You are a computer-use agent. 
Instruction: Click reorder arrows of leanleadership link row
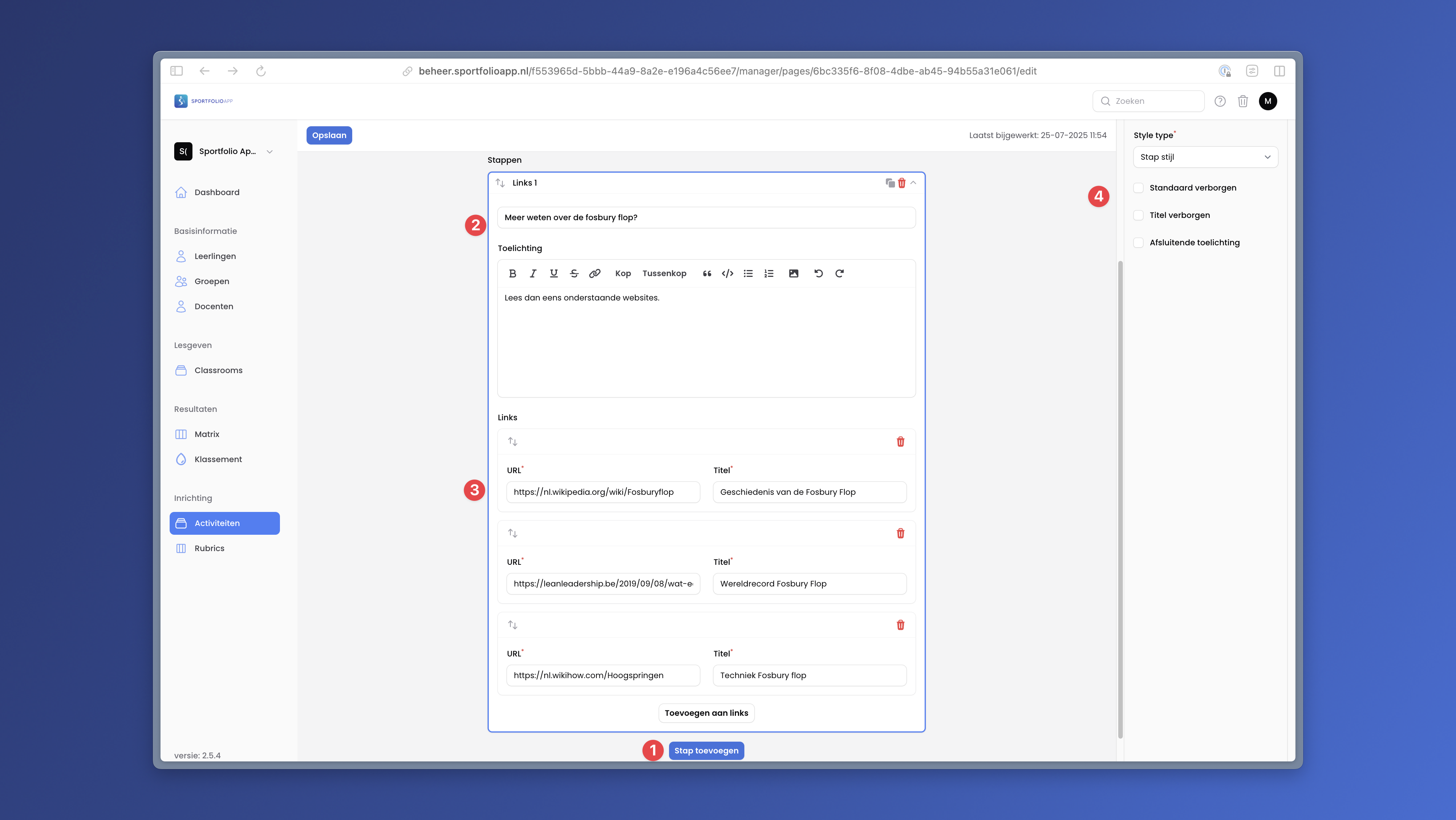(x=513, y=533)
